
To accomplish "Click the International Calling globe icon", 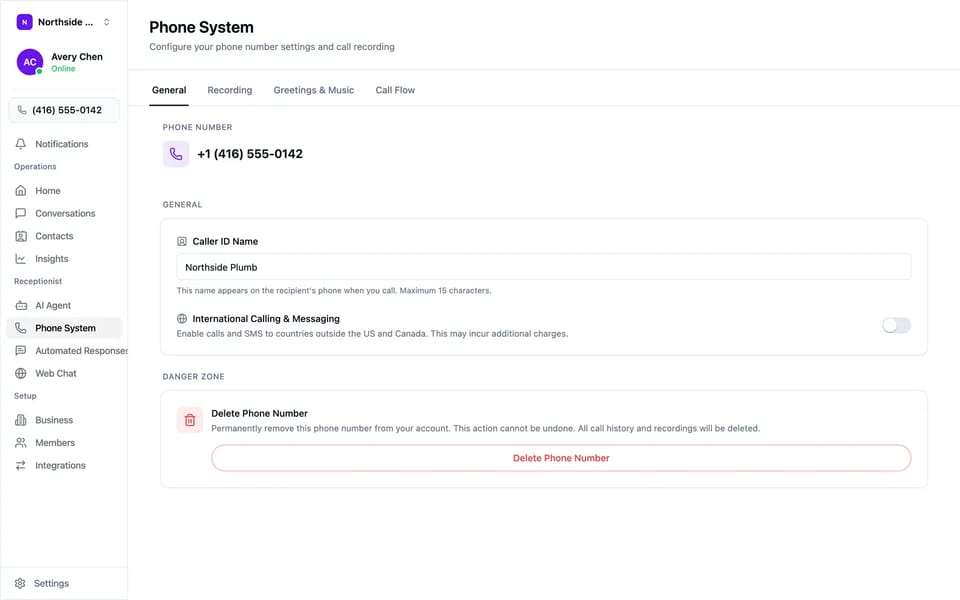I will click(182, 318).
